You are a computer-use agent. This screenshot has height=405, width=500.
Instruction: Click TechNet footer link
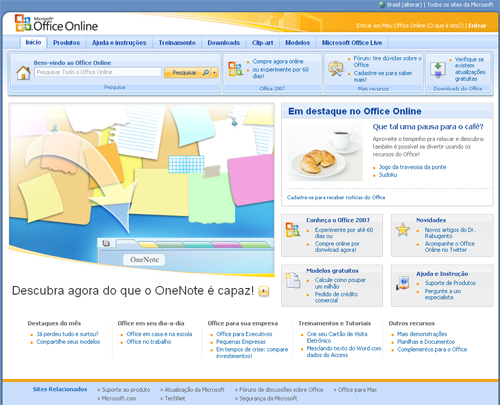pos(175,398)
